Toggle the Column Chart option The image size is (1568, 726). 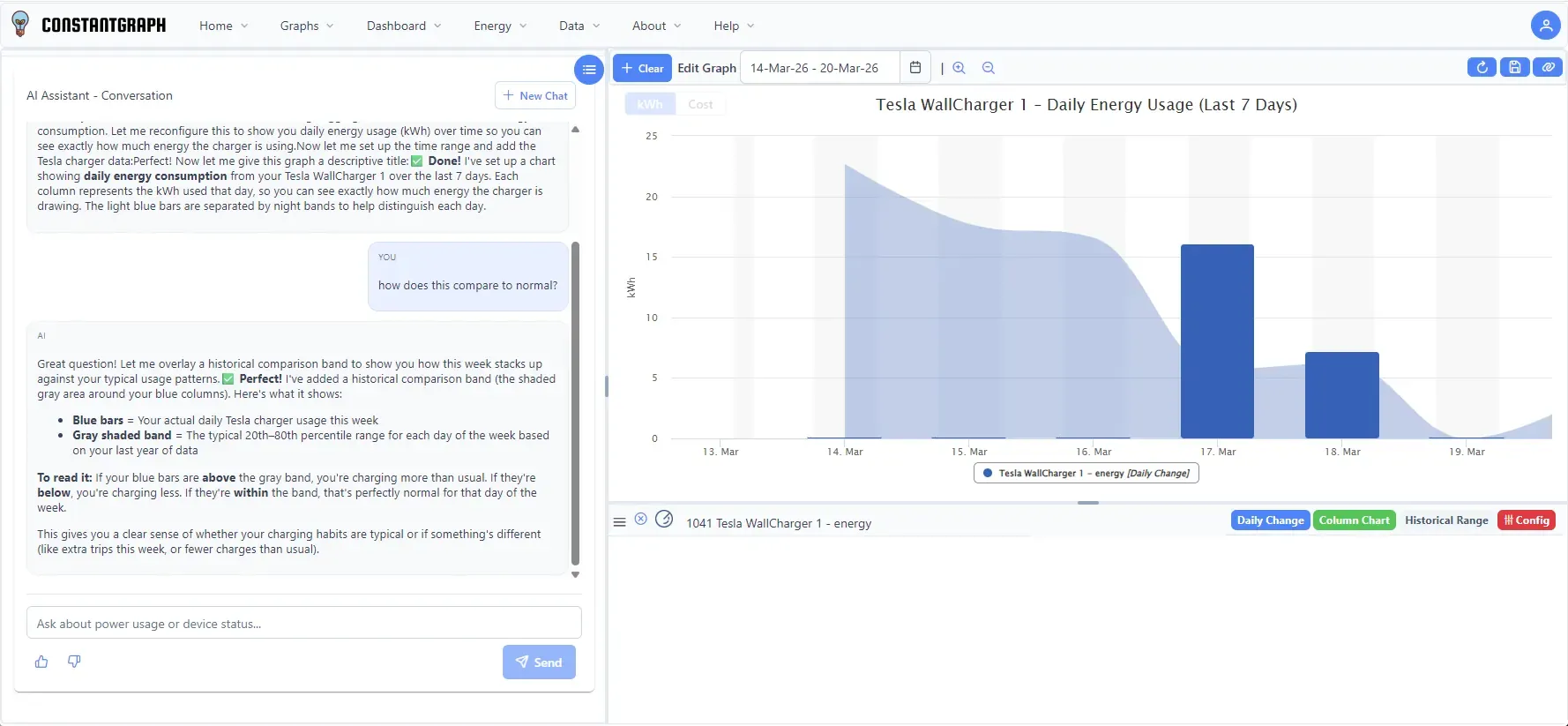pyautogui.click(x=1354, y=520)
